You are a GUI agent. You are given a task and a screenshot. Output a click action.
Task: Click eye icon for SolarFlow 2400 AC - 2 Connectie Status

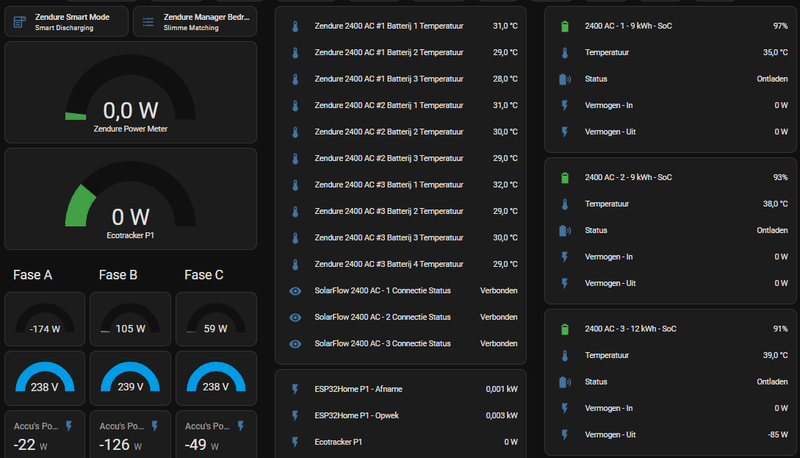pos(295,318)
